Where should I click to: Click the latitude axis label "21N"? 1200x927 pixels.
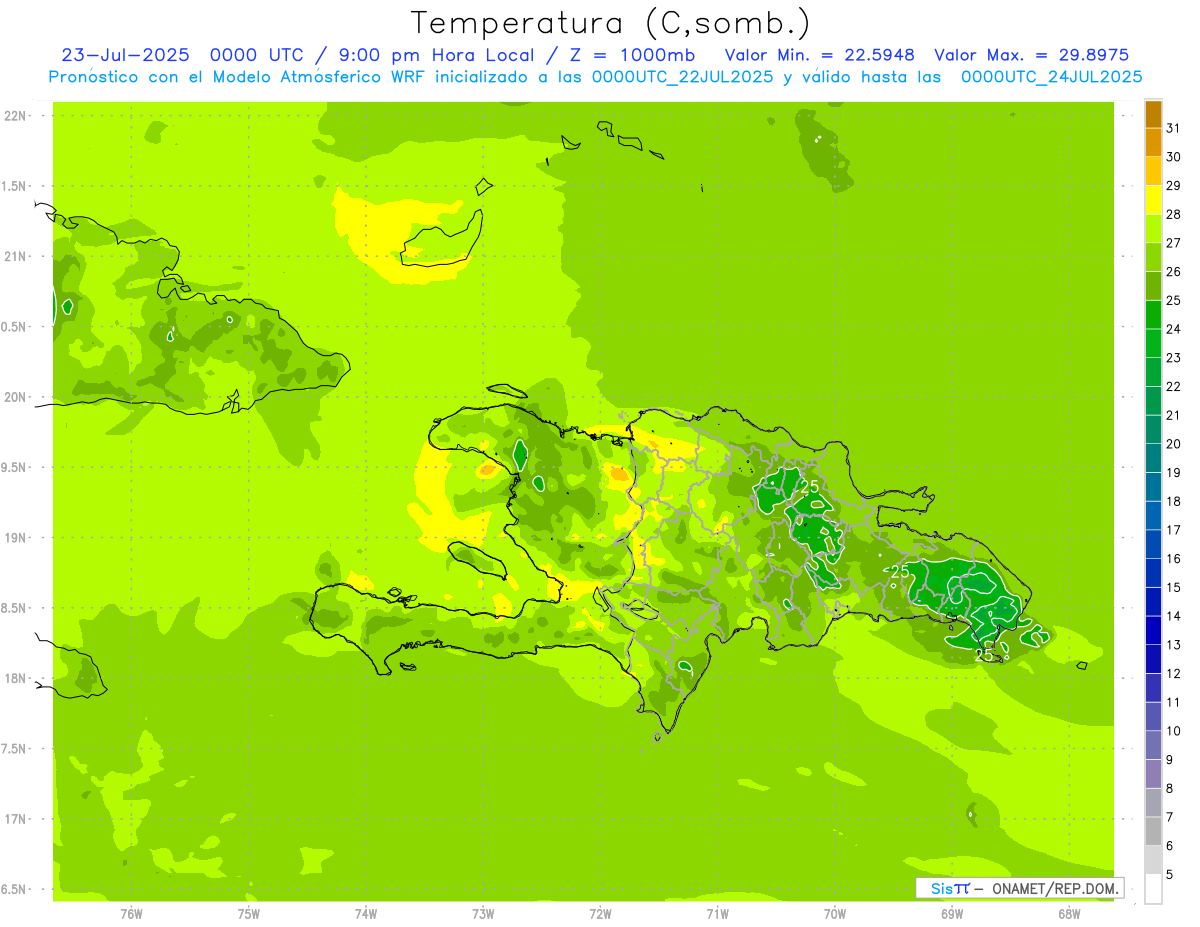[x=16, y=256]
